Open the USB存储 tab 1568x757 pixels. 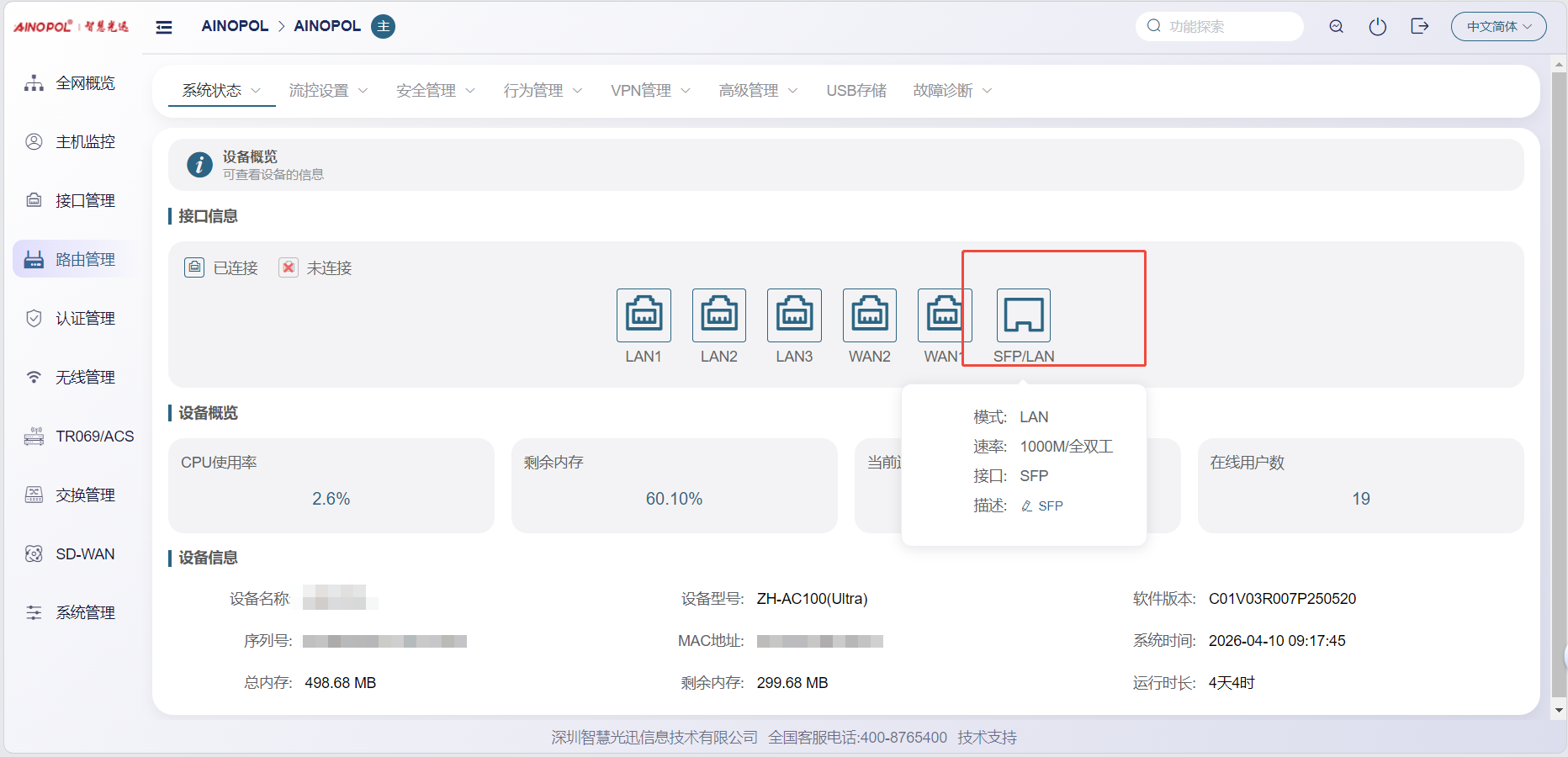tap(856, 91)
